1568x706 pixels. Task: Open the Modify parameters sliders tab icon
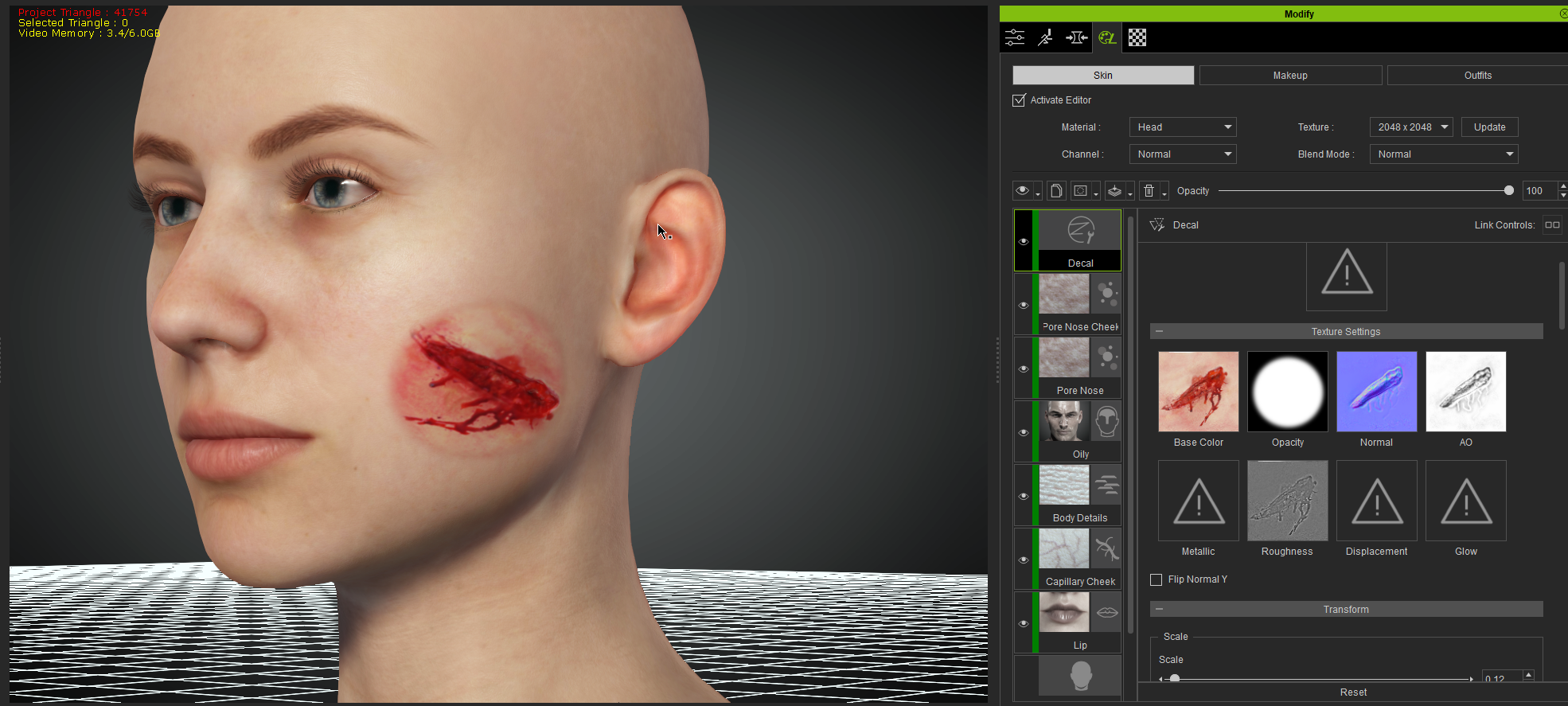(x=1015, y=37)
